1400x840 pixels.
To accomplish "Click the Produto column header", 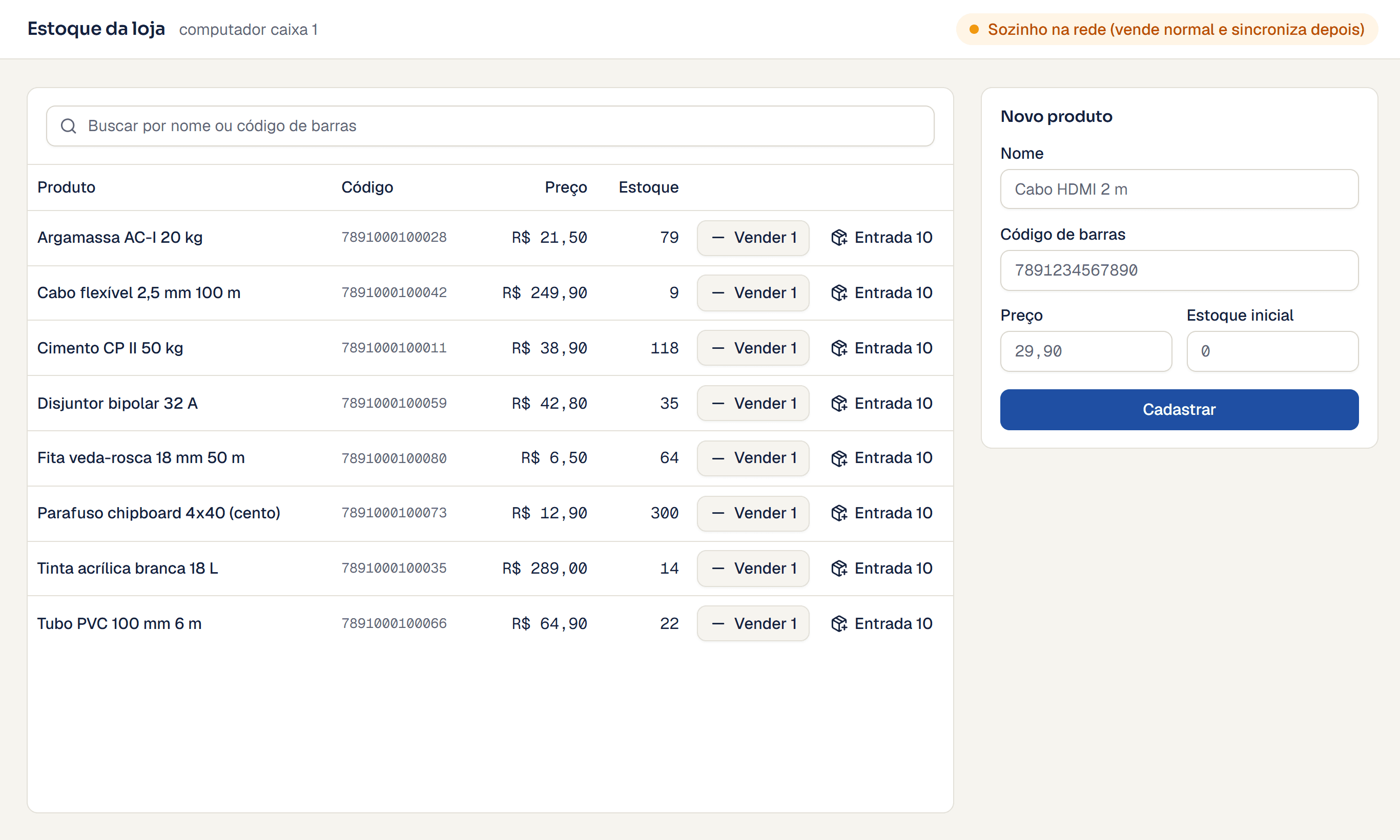I will pyautogui.click(x=66, y=187).
